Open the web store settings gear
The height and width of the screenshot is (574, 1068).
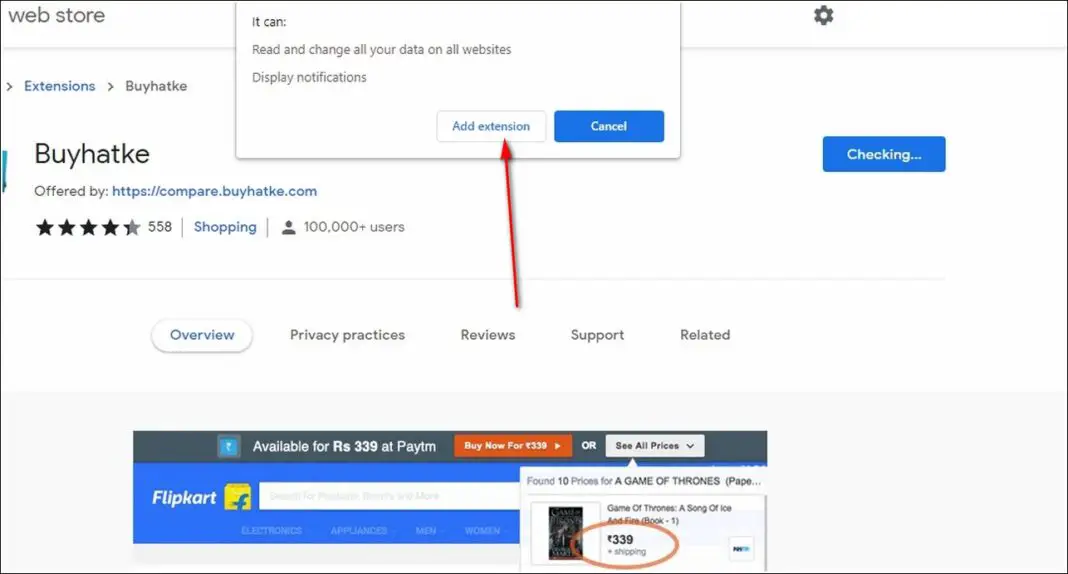pyautogui.click(x=823, y=15)
